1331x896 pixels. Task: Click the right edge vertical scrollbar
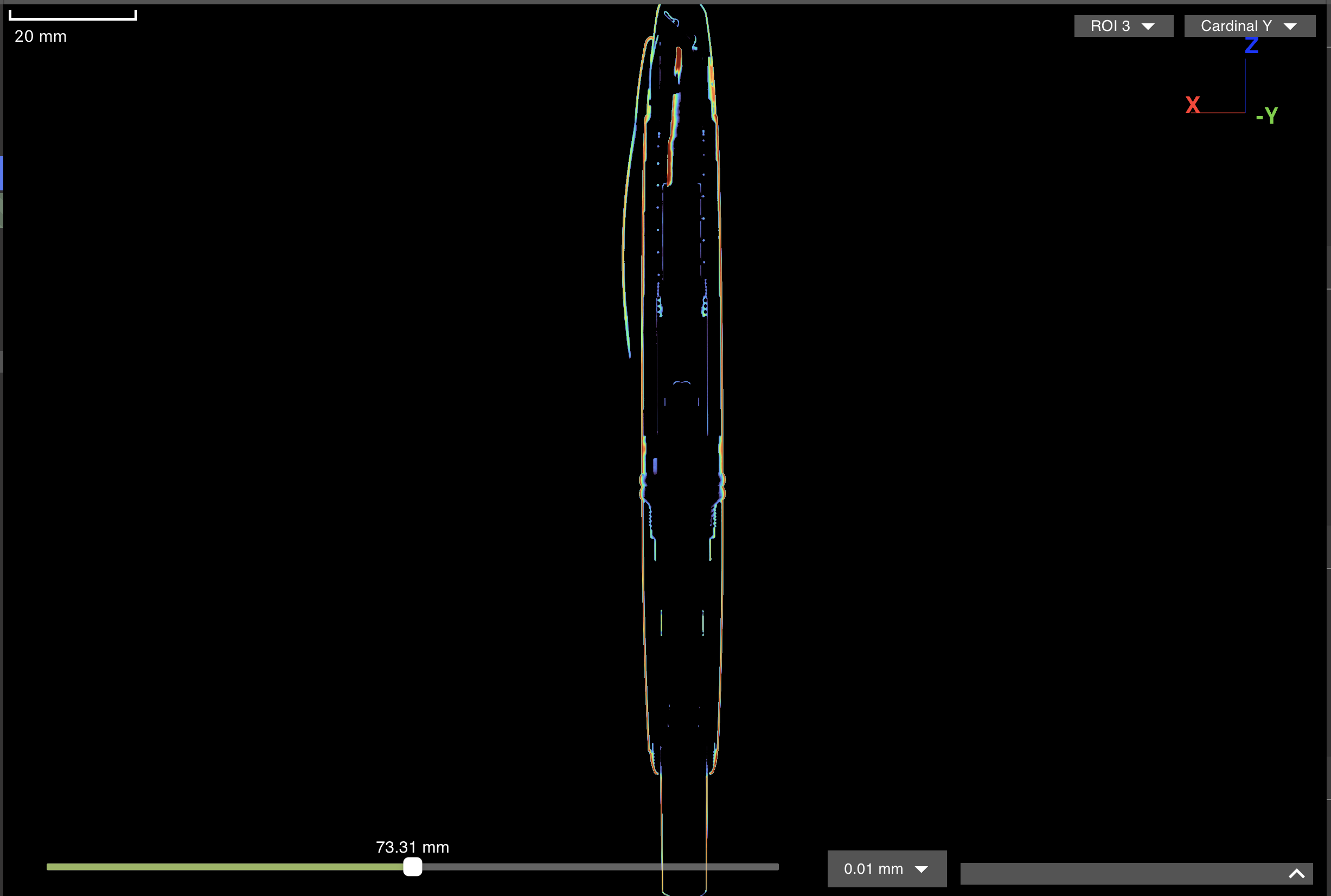pos(1328,428)
